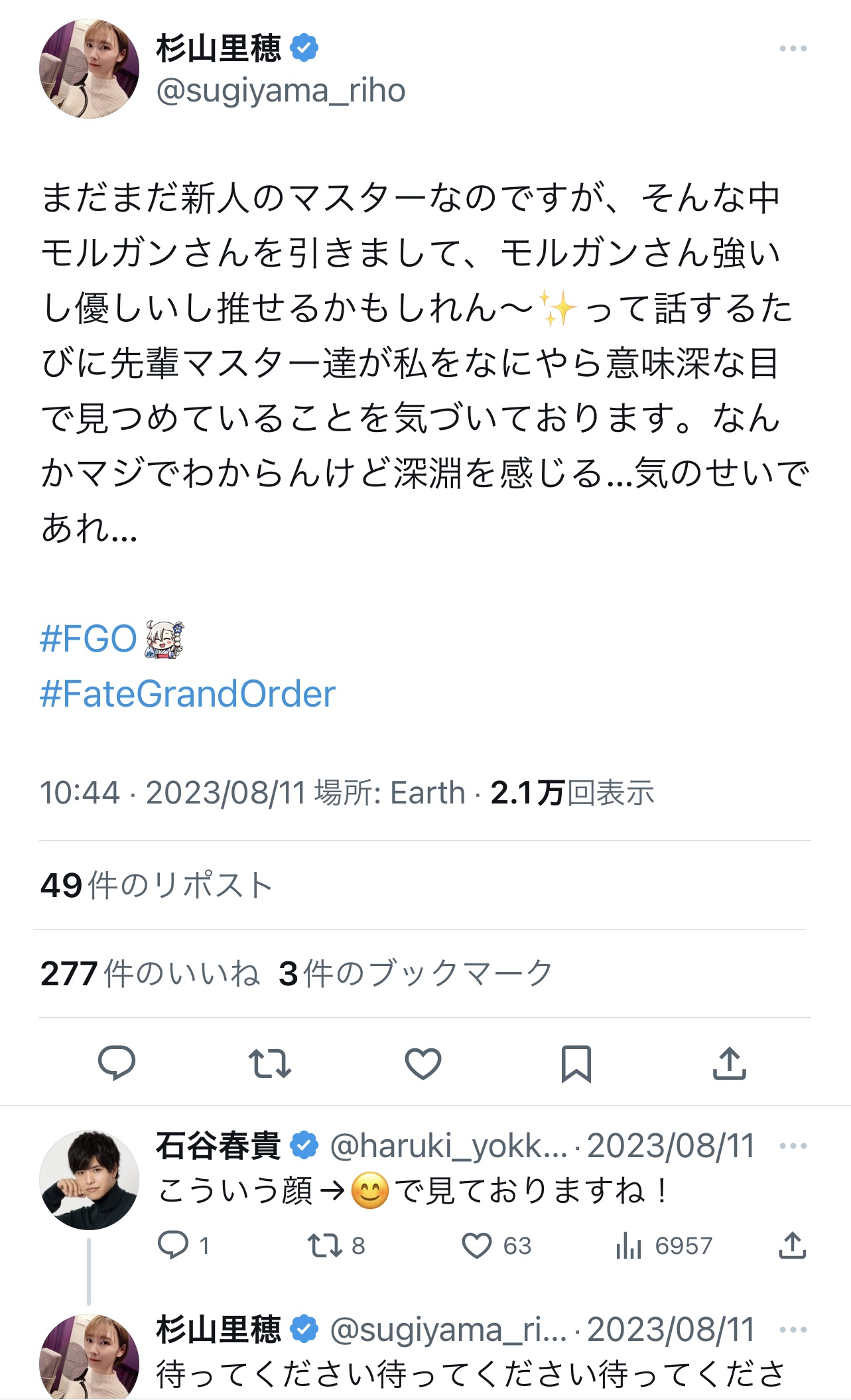Reply to 石谷春貴's comment
Viewport: 851px width, 1400px height.
[174, 1245]
